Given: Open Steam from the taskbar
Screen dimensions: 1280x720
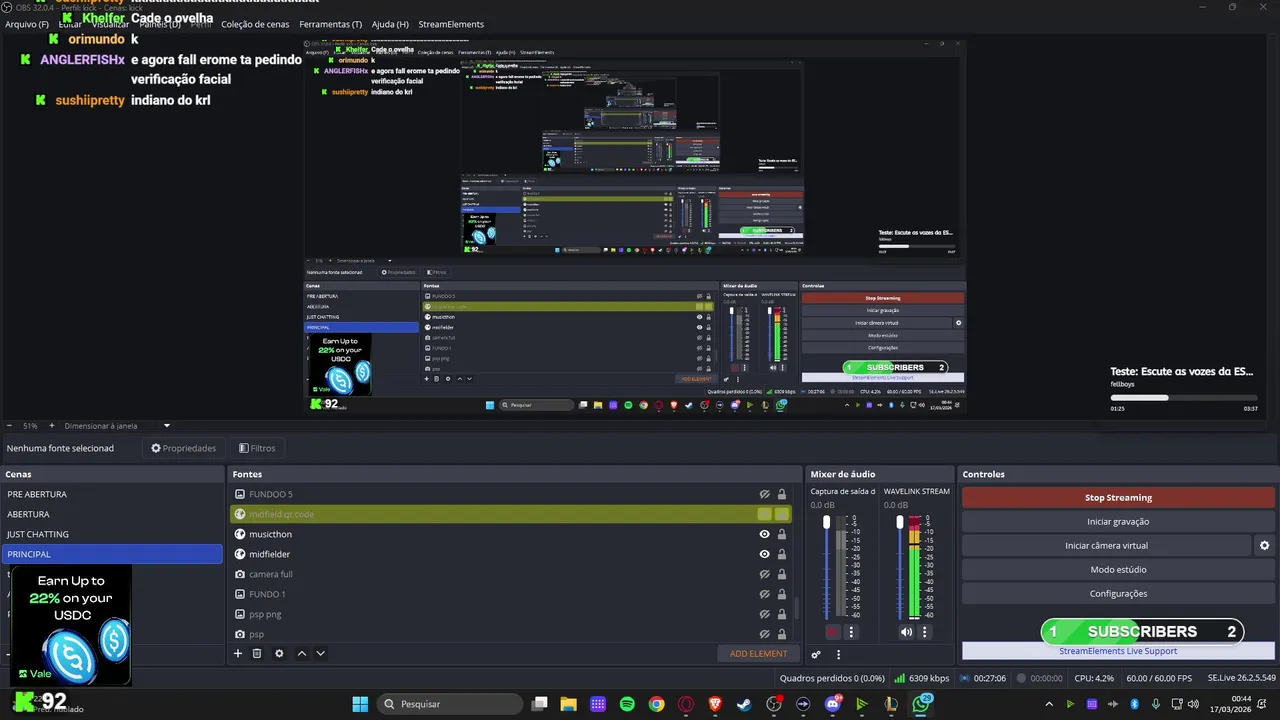Looking at the screenshot, I should point(744,704).
